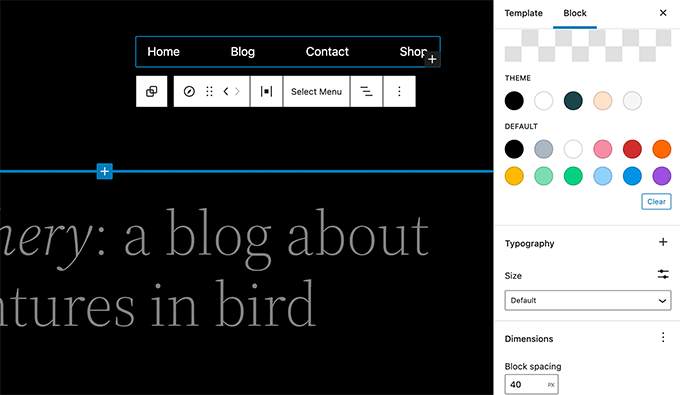Select the Shop menu item
This screenshot has height=395, width=680.
click(x=413, y=52)
